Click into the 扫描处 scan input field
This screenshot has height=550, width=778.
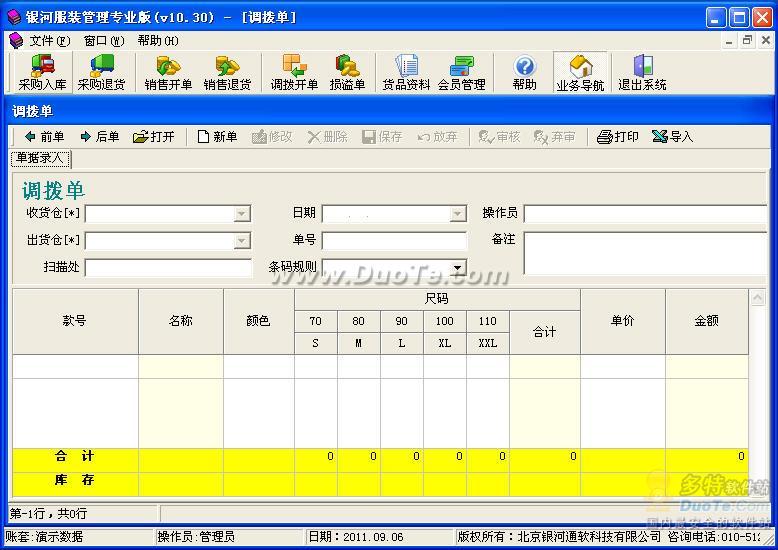click(x=168, y=268)
